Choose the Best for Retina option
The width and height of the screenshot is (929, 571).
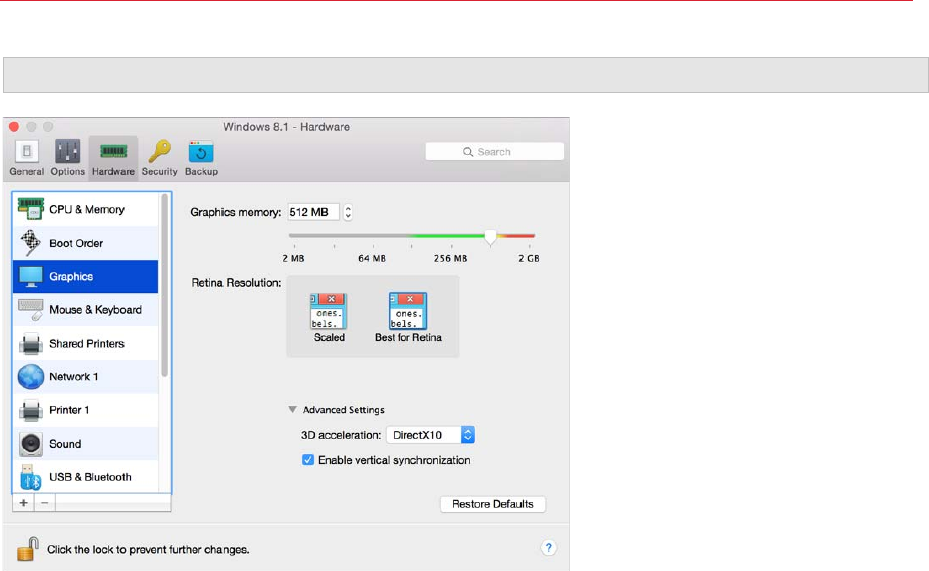(408, 317)
